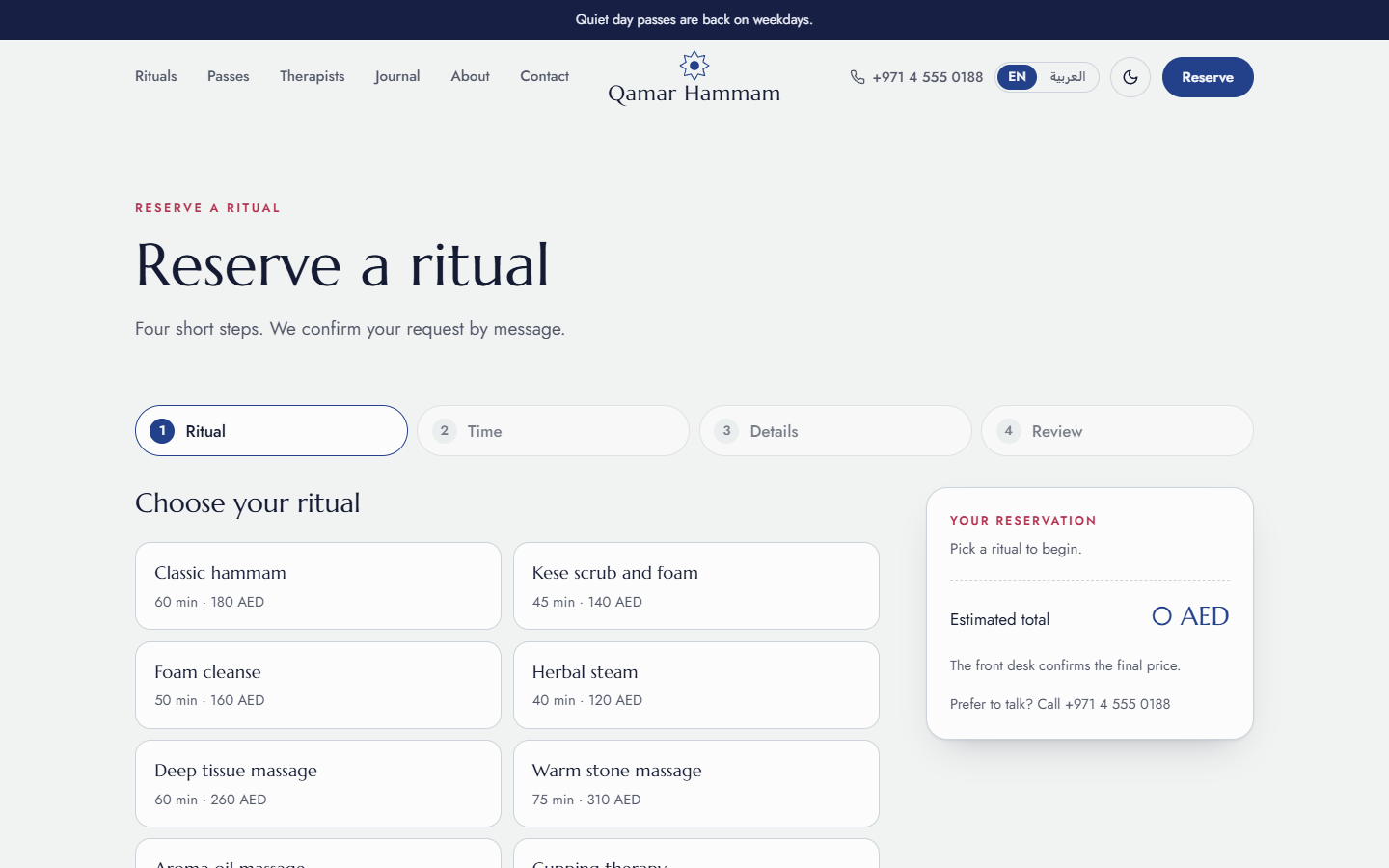Click the Reserve button in header
This screenshot has width=1389, height=868.
(1208, 77)
